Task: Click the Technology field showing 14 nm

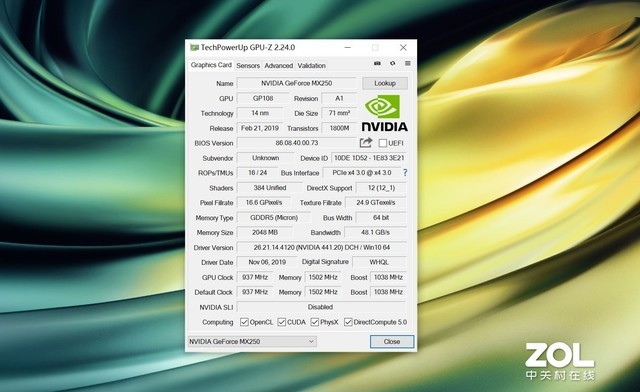Action: [260, 113]
